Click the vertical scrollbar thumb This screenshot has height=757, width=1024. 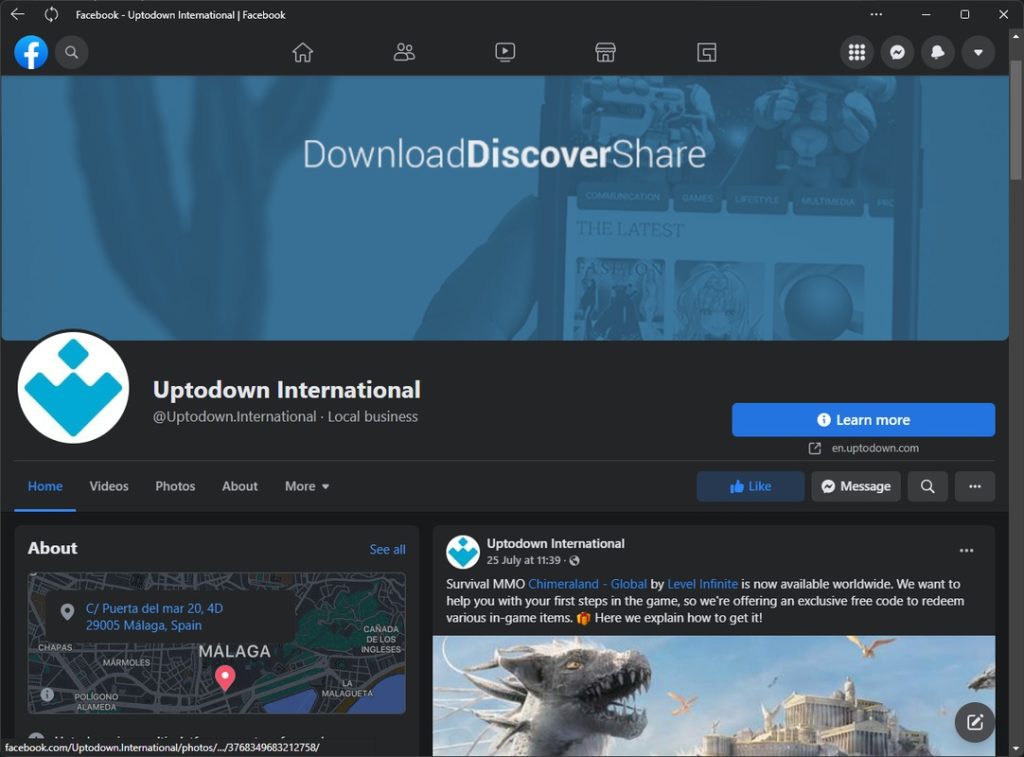(x=1016, y=120)
